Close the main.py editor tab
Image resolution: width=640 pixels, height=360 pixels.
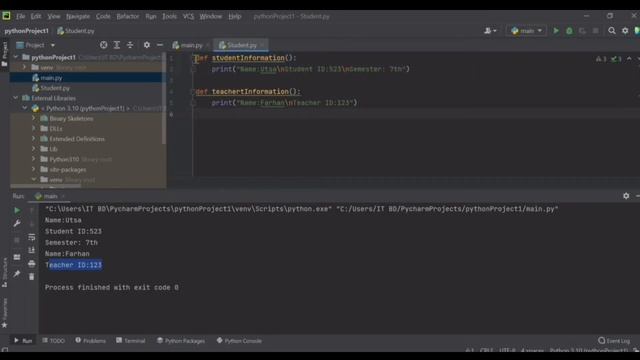pyautogui.click(x=208, y=45)
